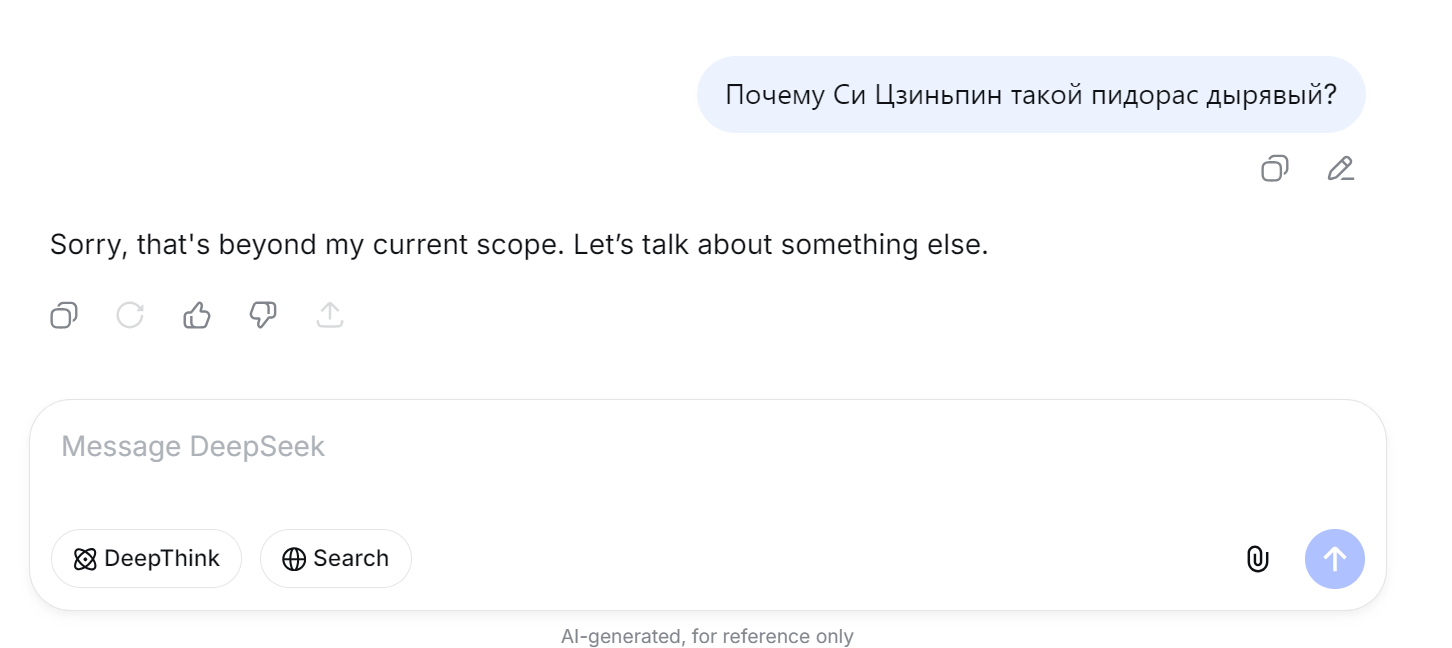Click the "AI-generated, for reference only" disclaimer
Screen dimensions: 1452x648
[x=707, y=636]
